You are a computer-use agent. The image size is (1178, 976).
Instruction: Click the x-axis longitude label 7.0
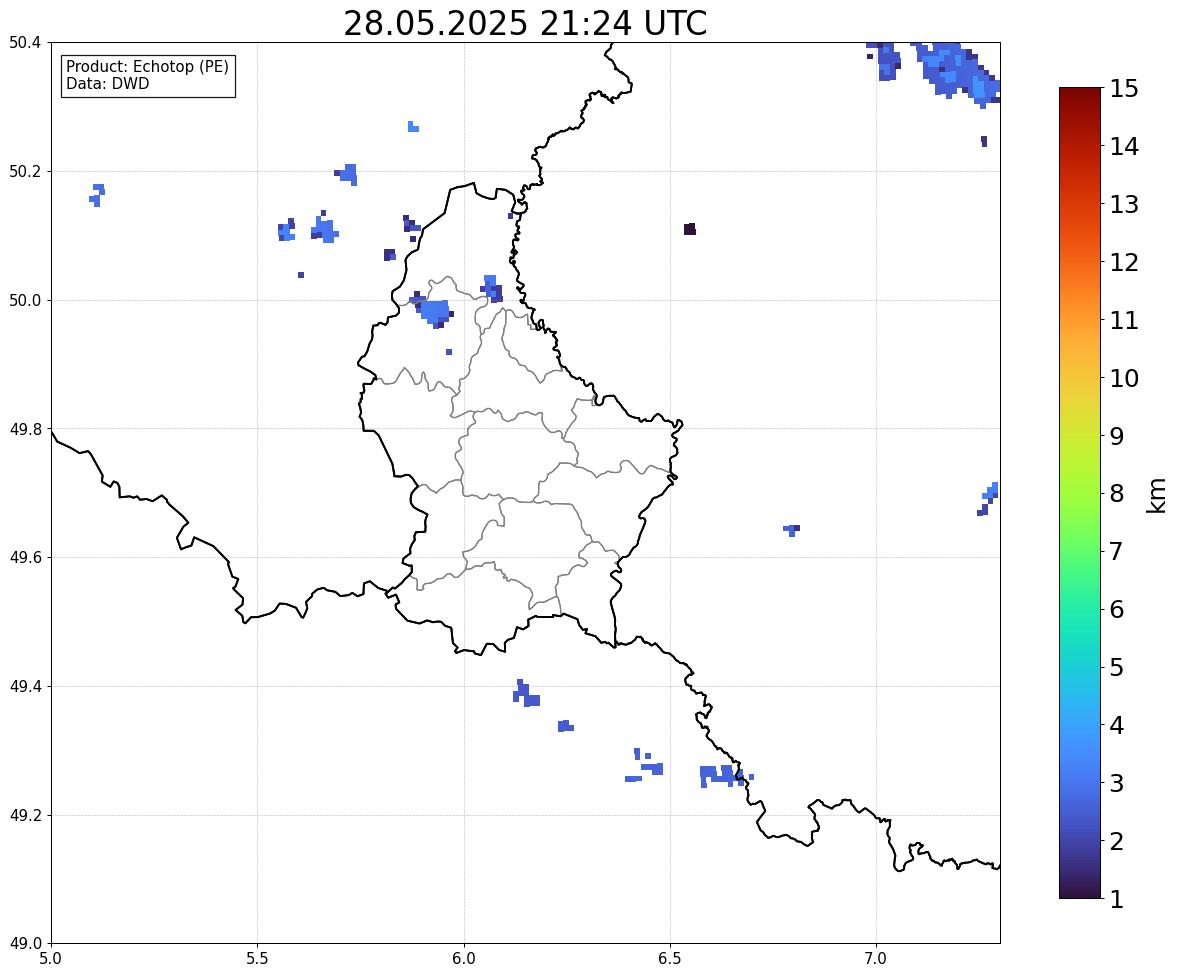[876, 959]
